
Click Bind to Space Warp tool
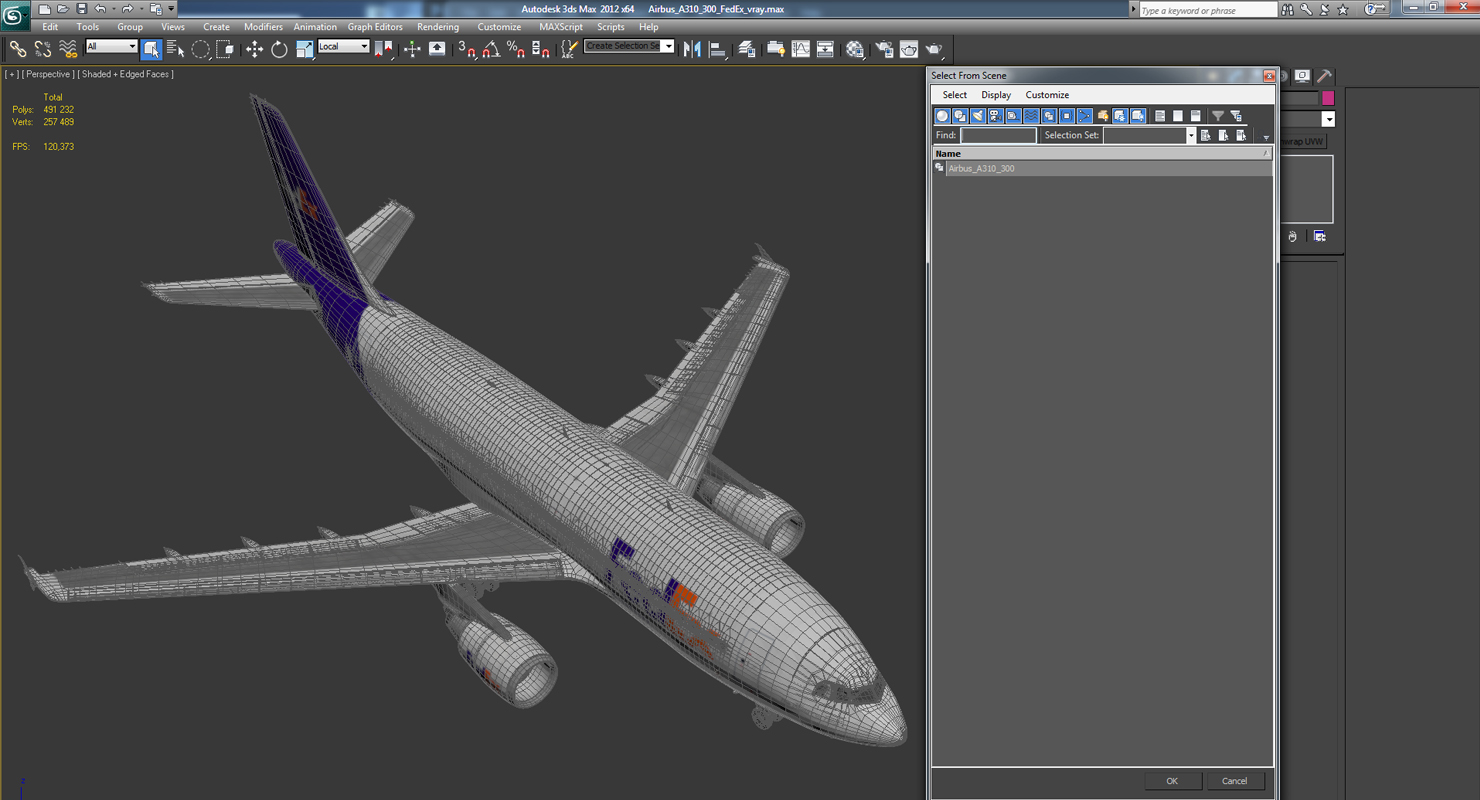click(x=68, y=48)
